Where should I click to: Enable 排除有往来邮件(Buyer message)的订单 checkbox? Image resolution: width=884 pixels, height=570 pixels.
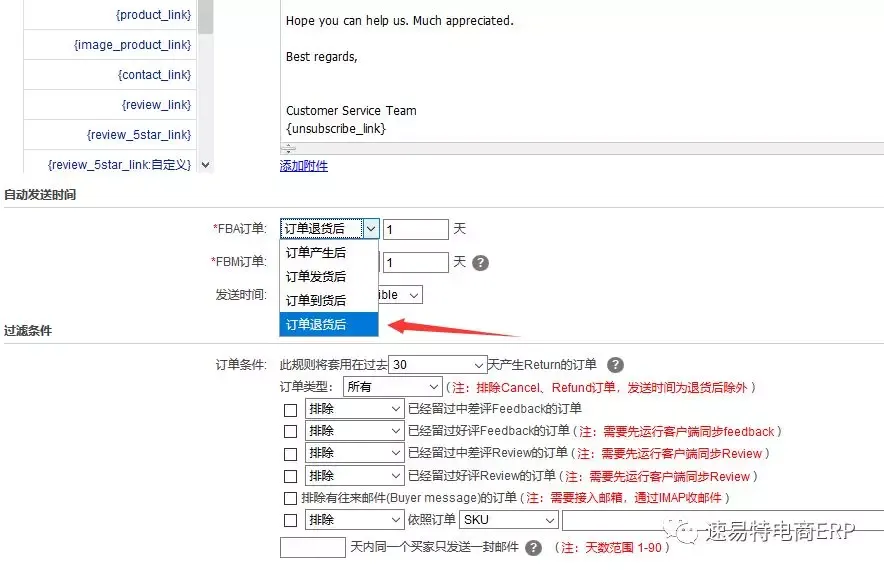pos(290,498)
